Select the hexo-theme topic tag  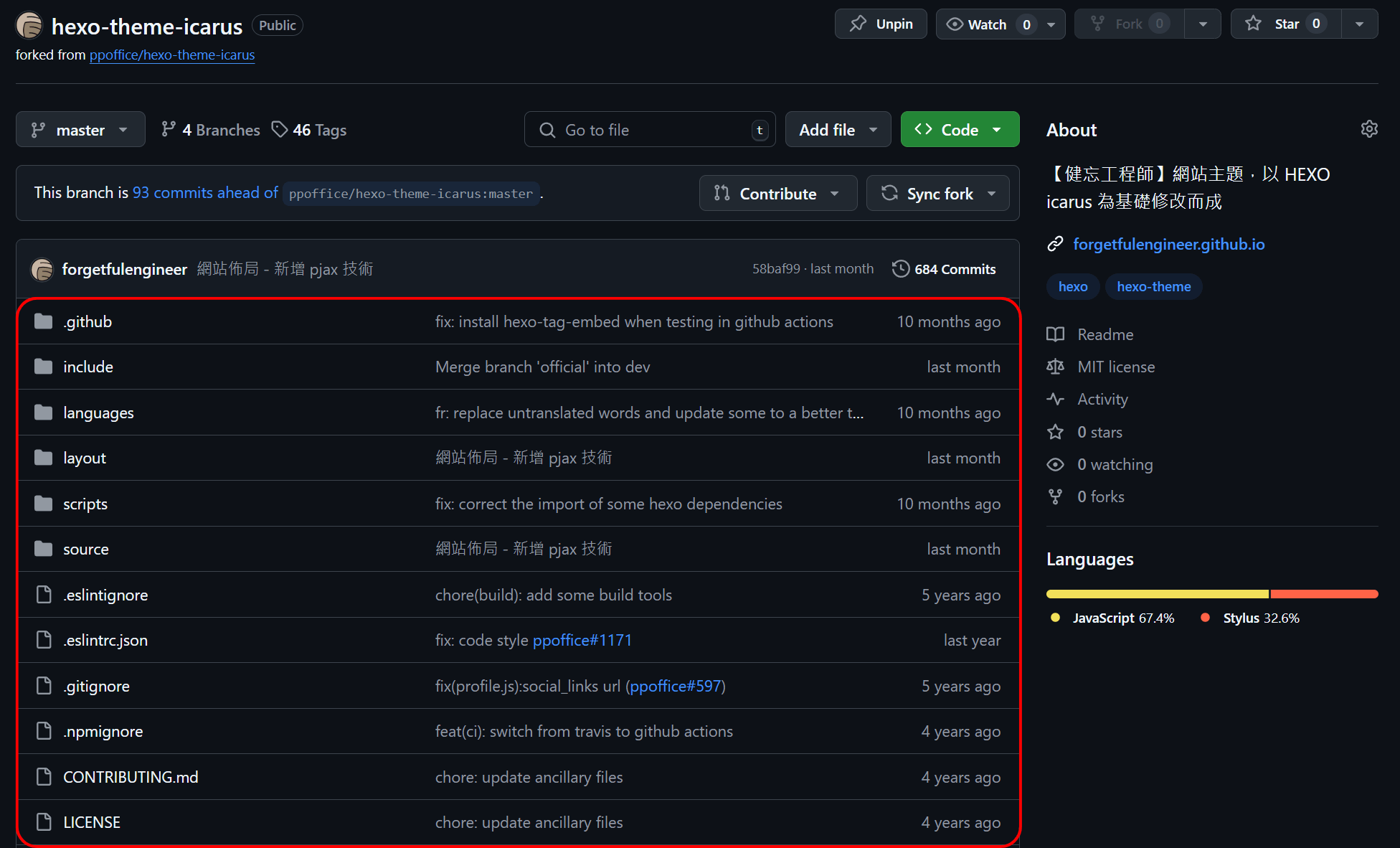(1153, 287)
